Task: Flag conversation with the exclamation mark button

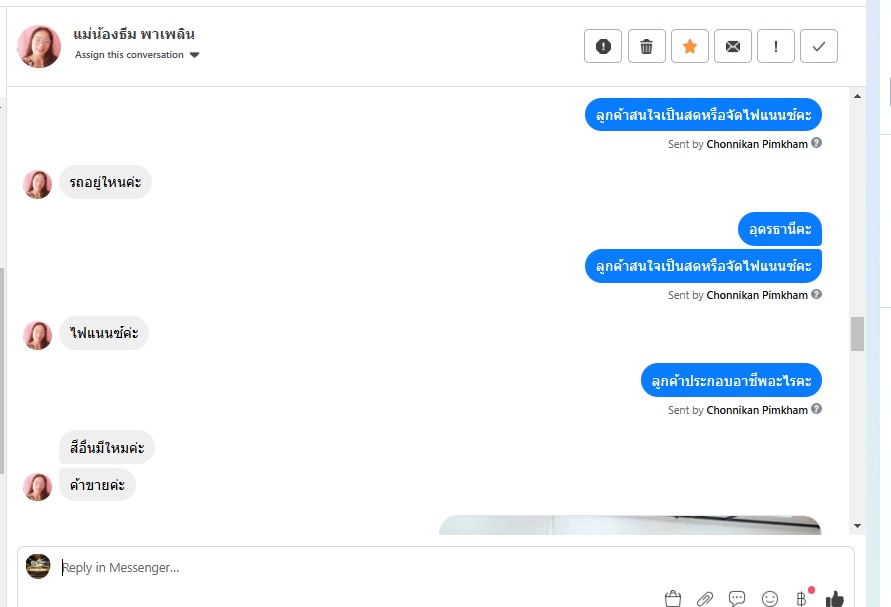Action: [x=776, y=46]
